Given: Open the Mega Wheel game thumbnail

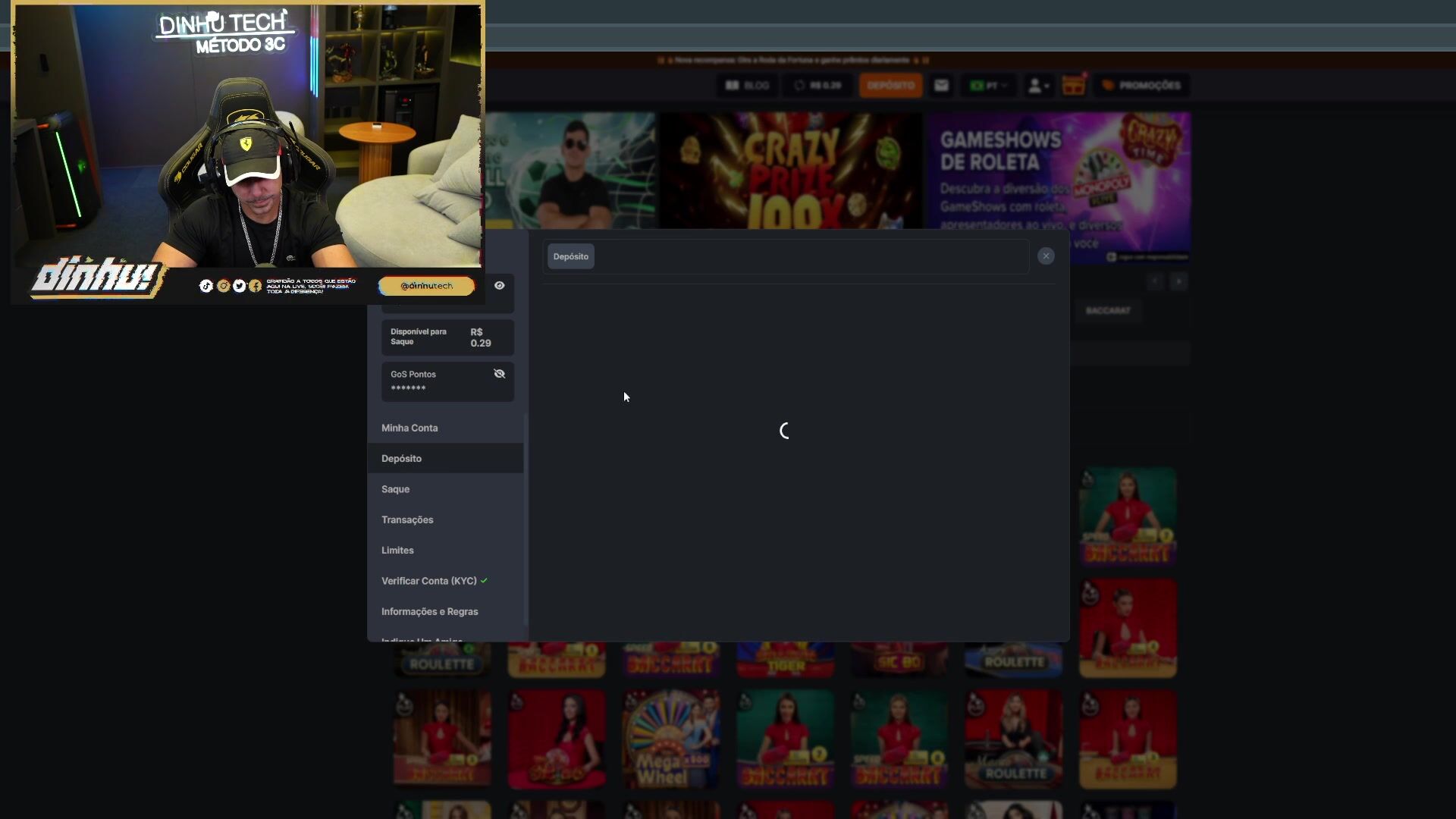Looking at the screenshot, I should coord(671,739).
